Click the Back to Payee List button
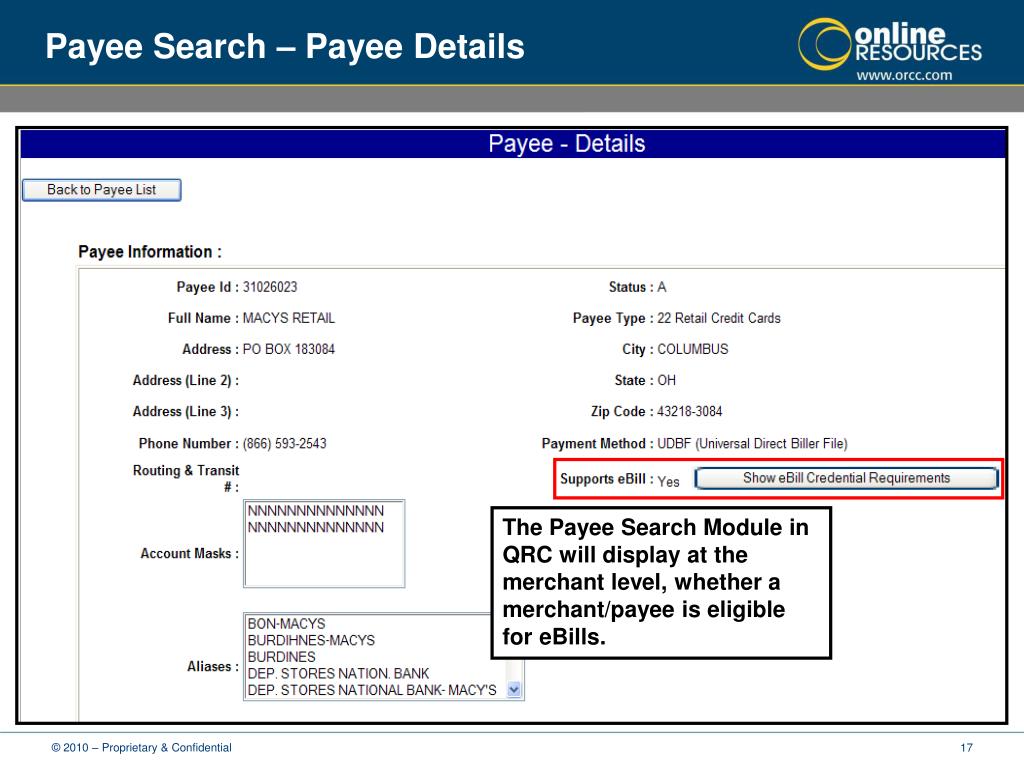The height and width of the screenshot is (768, 1024). (102, 190)
